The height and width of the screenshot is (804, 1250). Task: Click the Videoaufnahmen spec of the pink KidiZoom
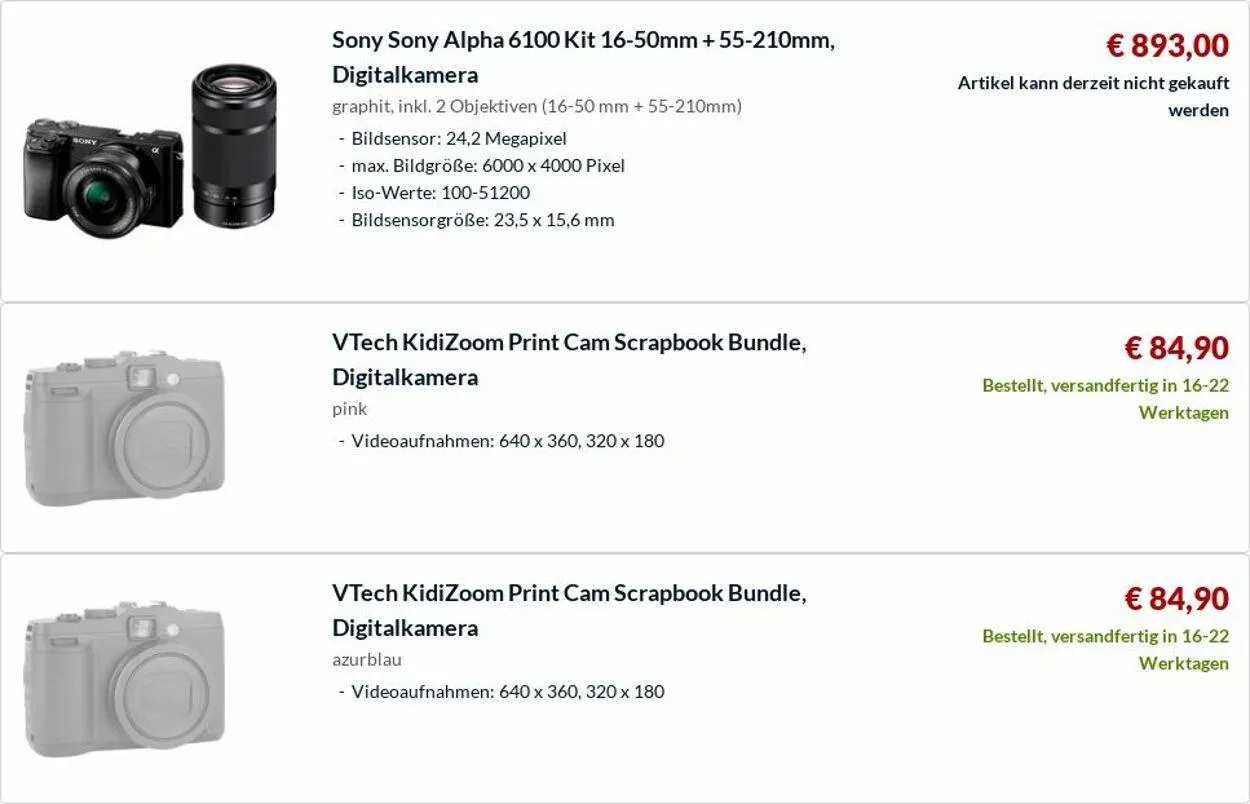[507, 441]
